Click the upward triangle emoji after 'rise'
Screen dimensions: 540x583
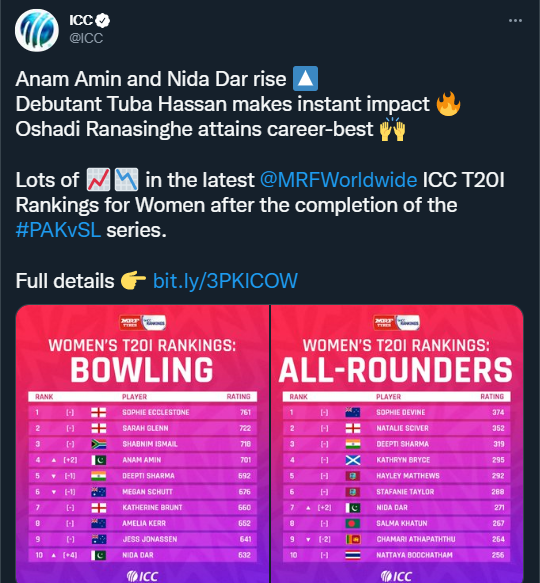point(305,78)
